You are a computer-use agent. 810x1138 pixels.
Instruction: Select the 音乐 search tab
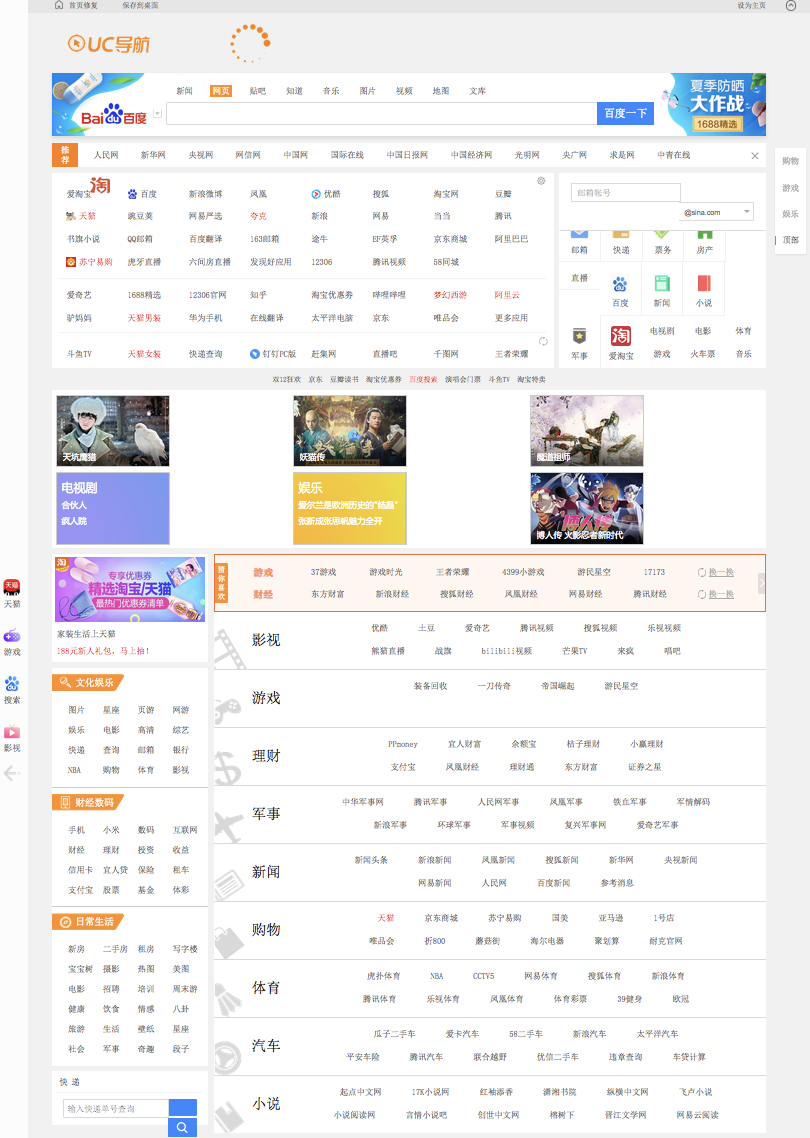pyautogui.click(x=331, y=91)
